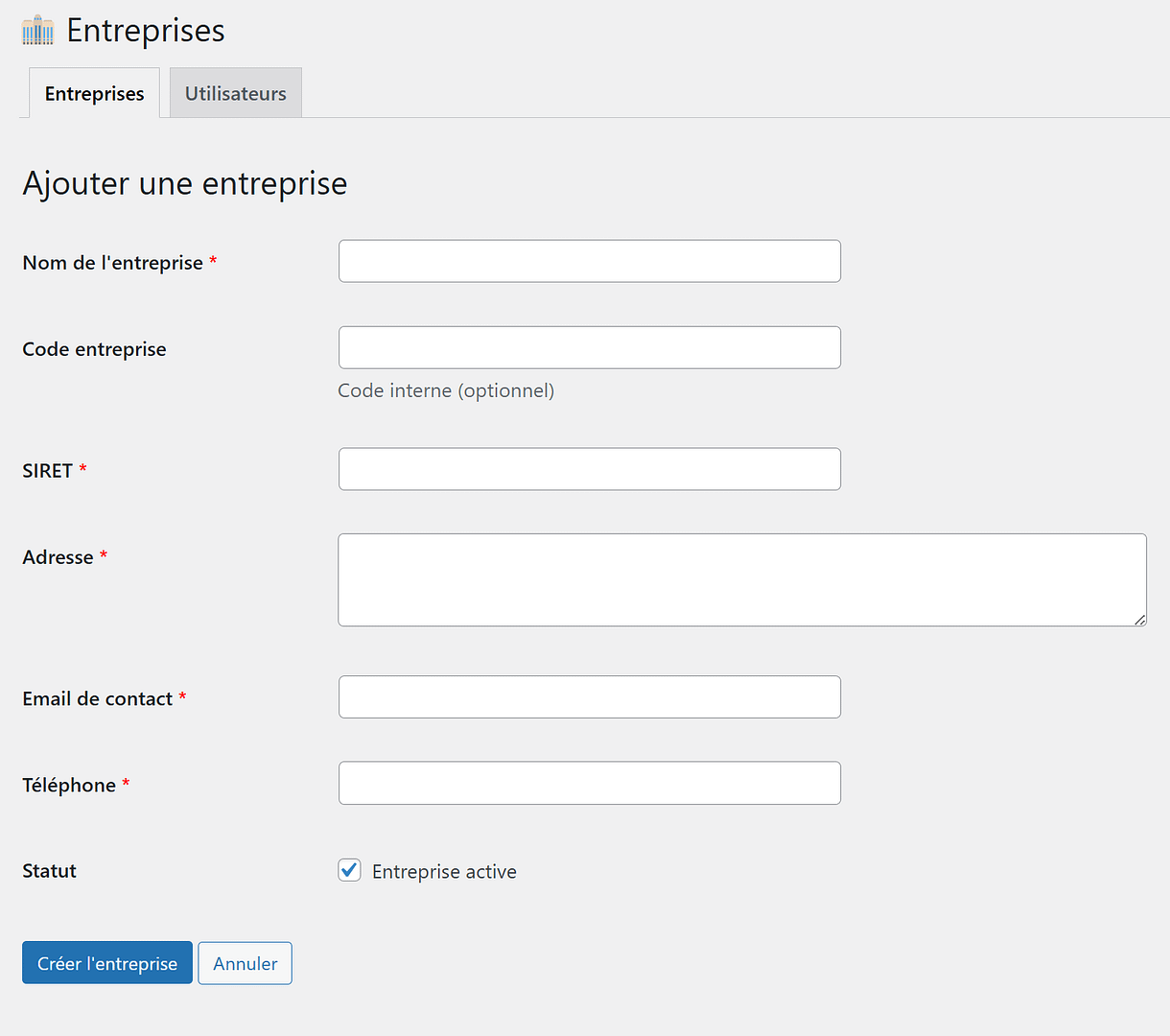Viewport: 1170px width, 1036px height.
Task: Click the 'Code interne (optionnel)' hint text
Action: pyautogui.click(x=446, y=390)
